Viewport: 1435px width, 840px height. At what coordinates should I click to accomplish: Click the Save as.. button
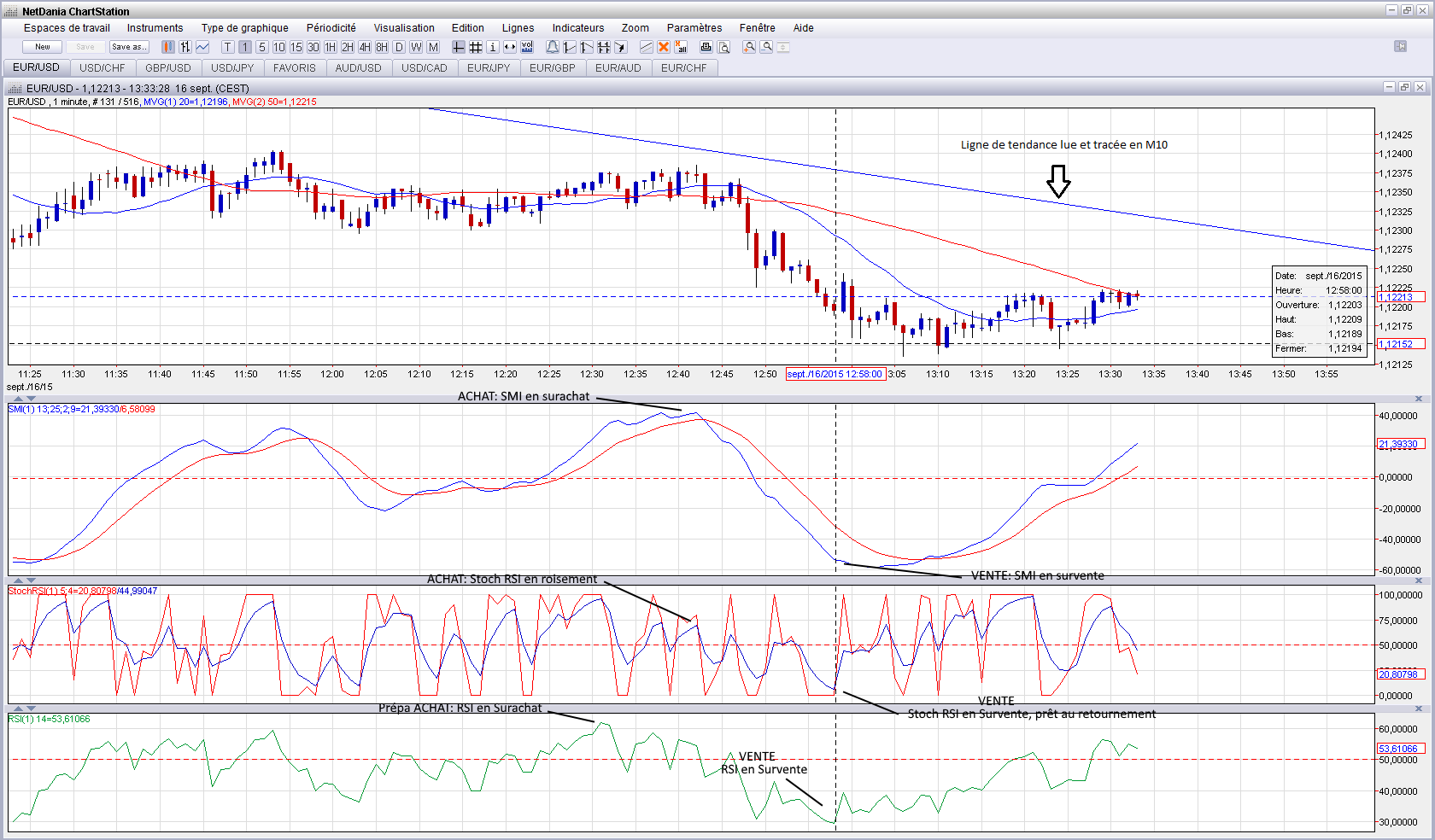click(x=129, y=47)
